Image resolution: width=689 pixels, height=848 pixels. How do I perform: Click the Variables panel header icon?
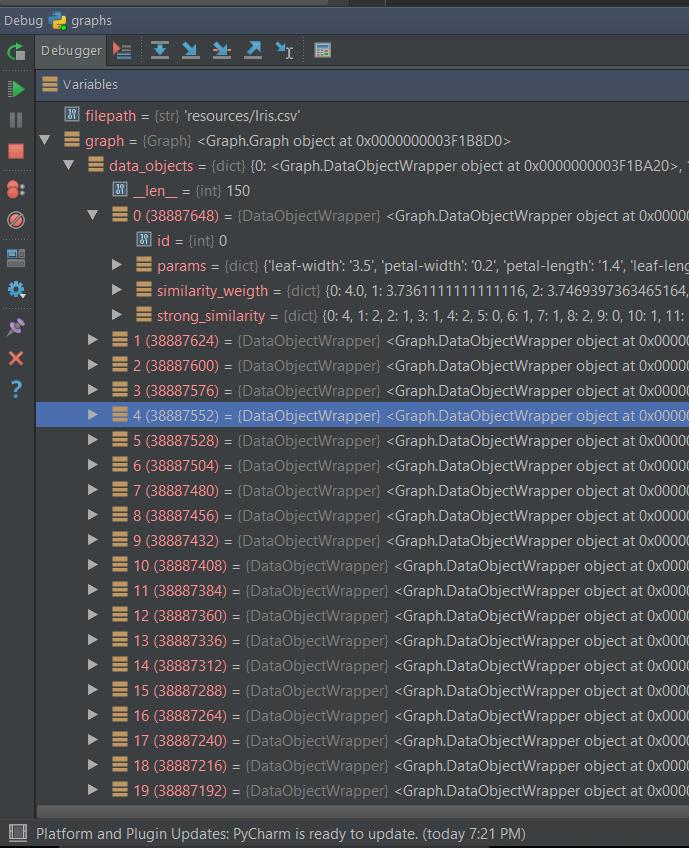[x=50, y=84]
